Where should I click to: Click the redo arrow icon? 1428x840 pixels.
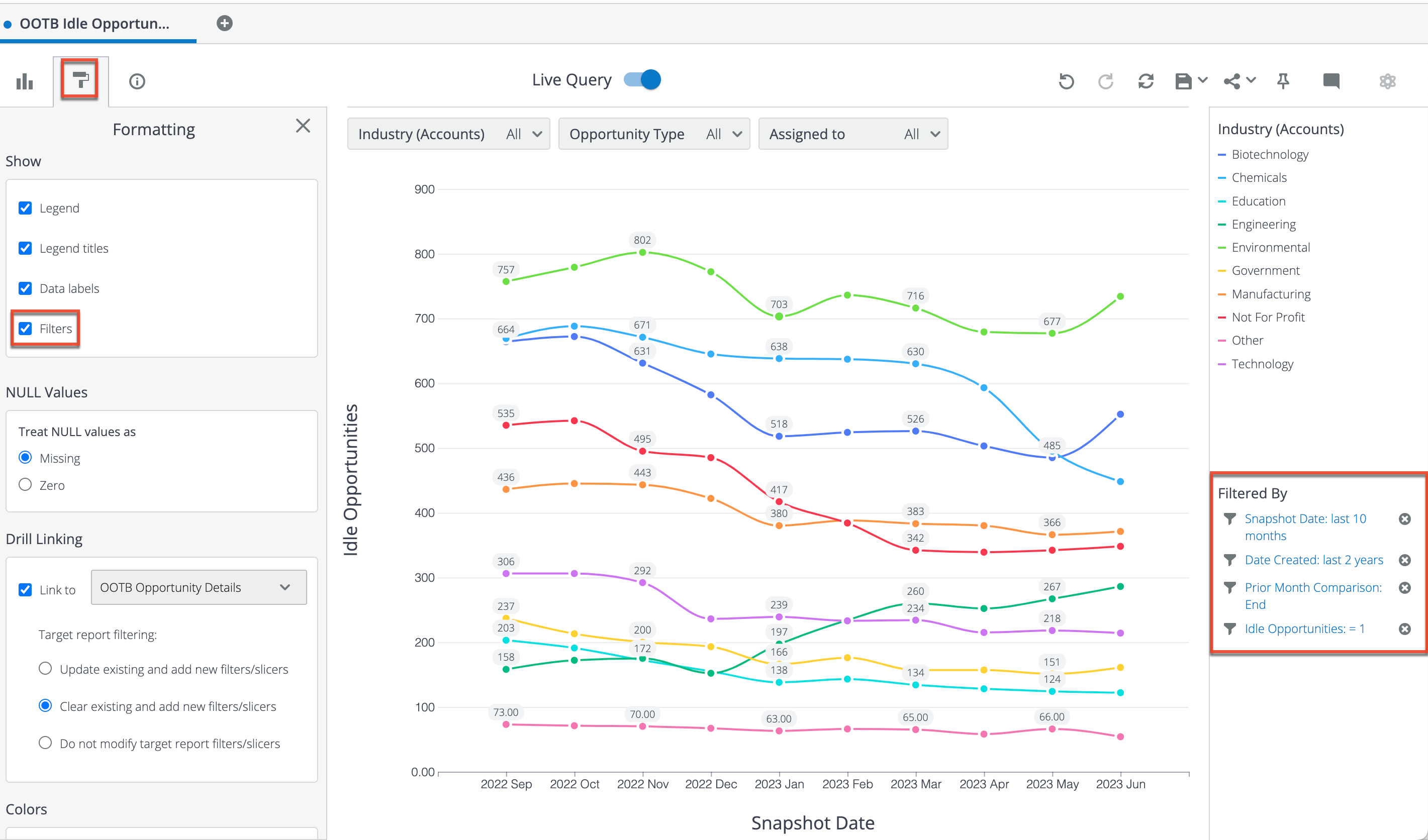click(x=1106, y=81)
